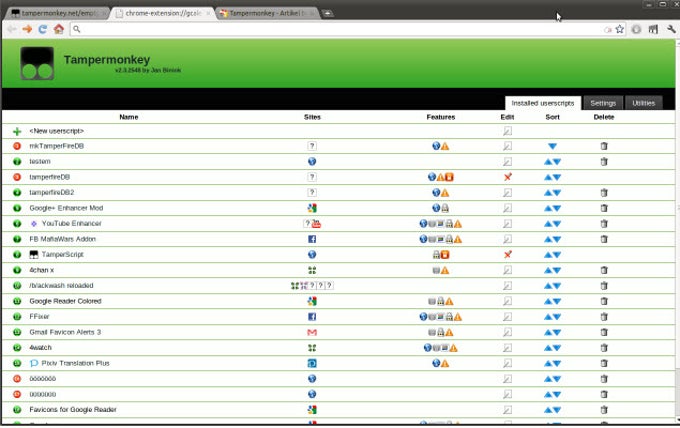This screenshot has height=428, width=680.
Task: Open the Google Reader Colored script name
Action: click(x=65, y=301)
